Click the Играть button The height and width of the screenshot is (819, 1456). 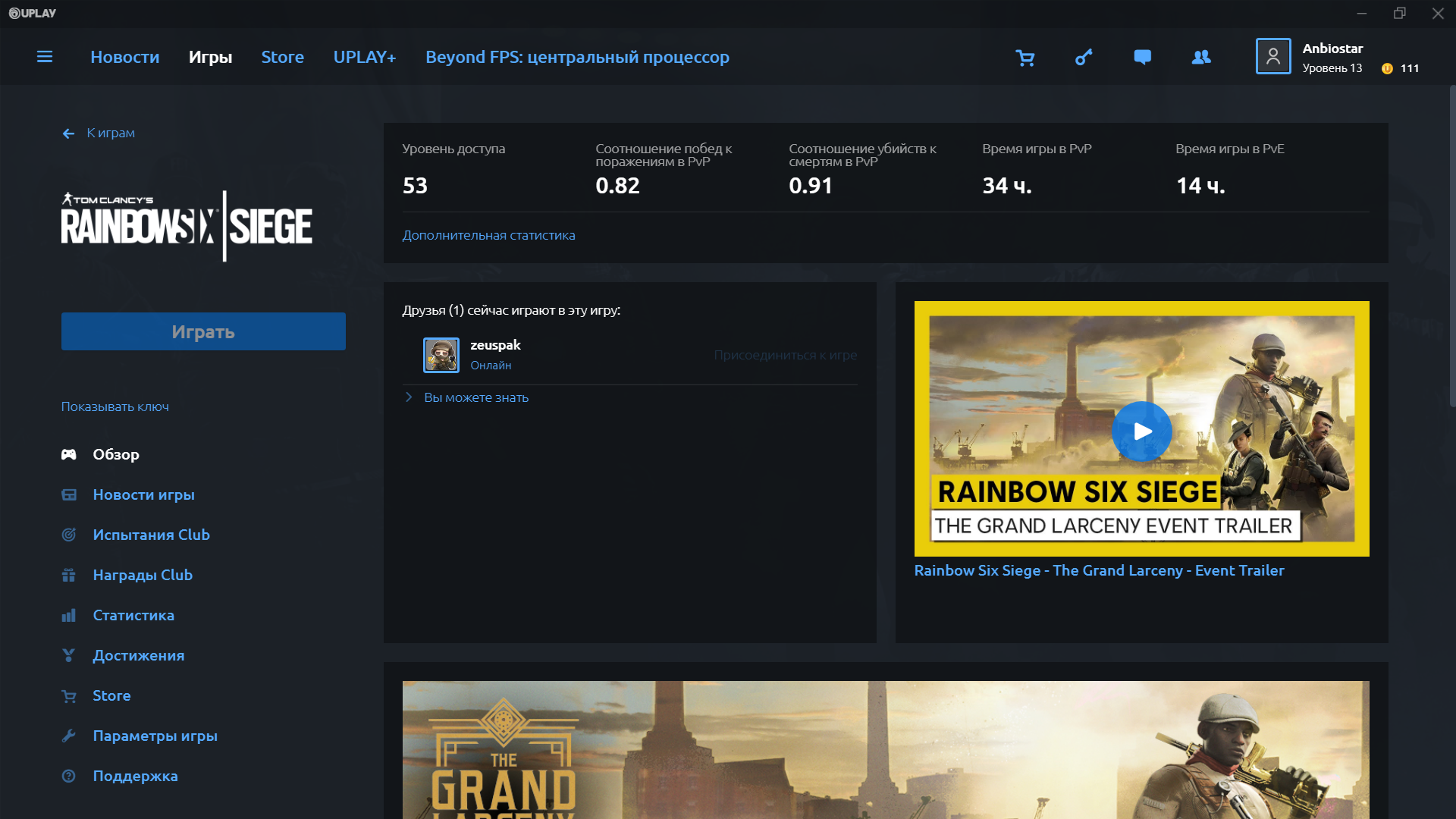(x=203, y=331)
